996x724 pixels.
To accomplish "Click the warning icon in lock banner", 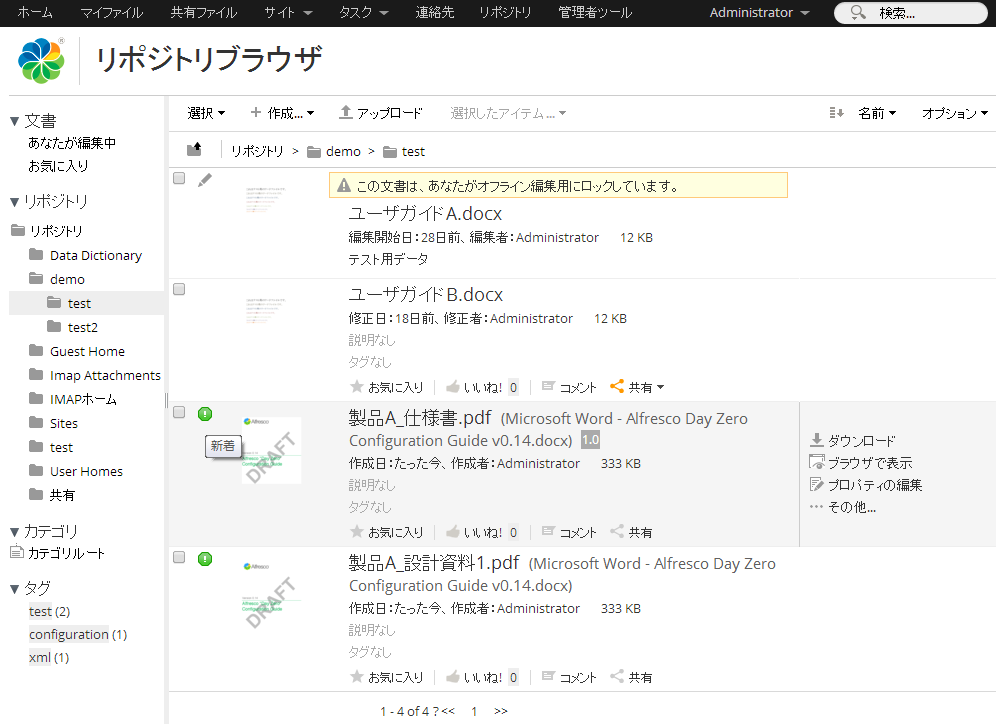I will 344,185.
